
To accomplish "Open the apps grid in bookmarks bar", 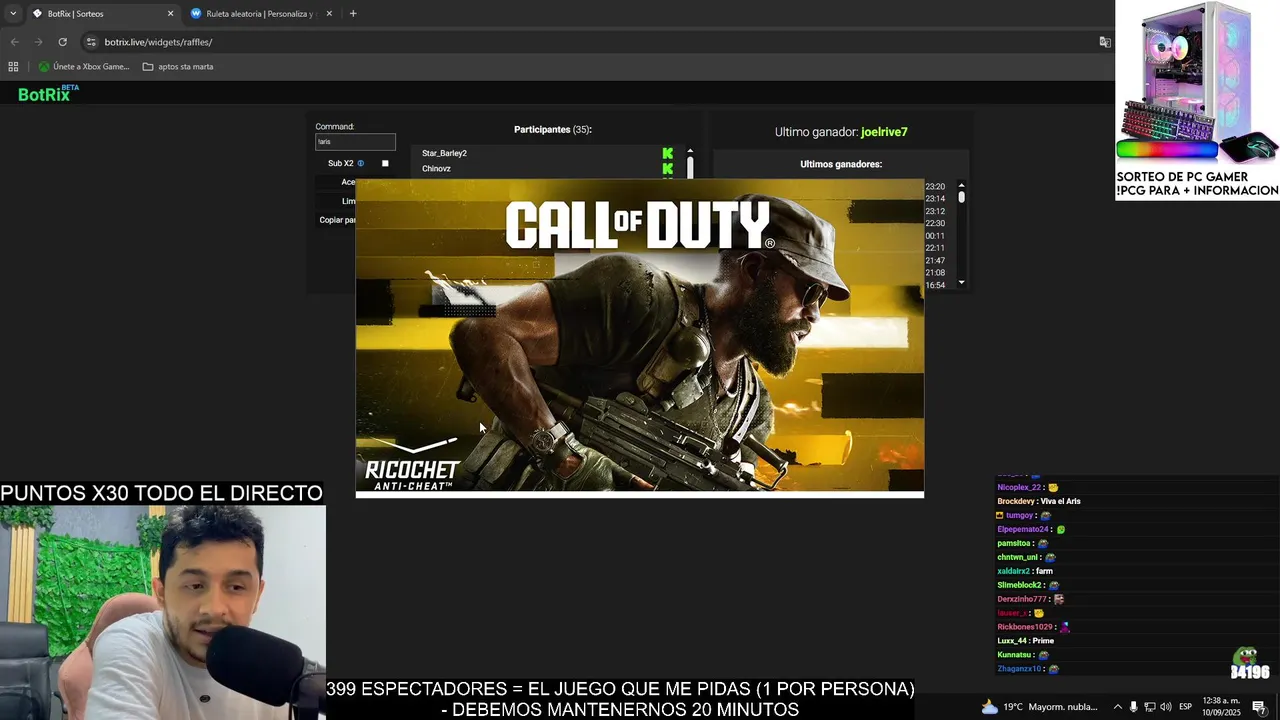I will click(x=13, y=67).
